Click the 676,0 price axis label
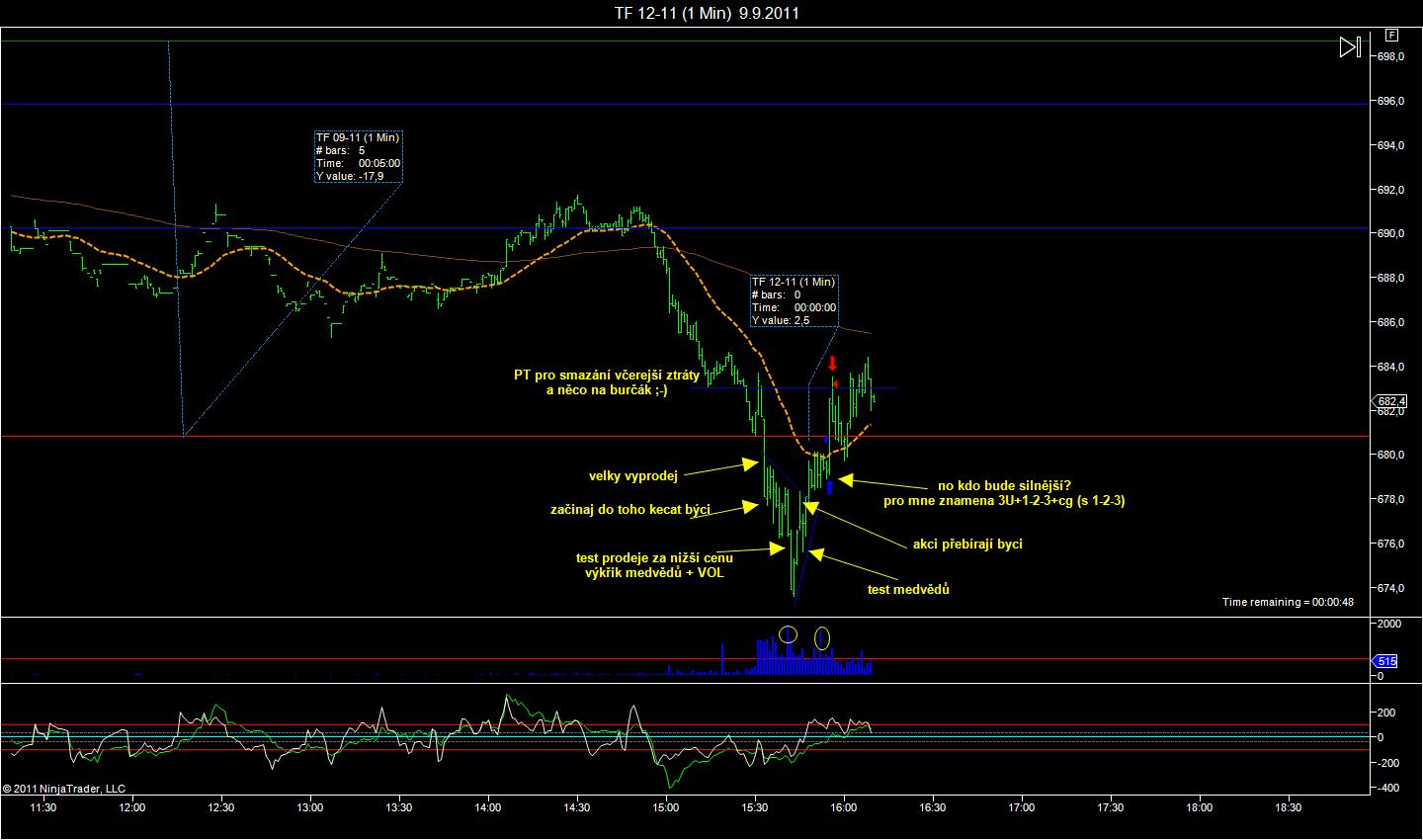The image size is (1423, 840). (x=1391, y=545)
